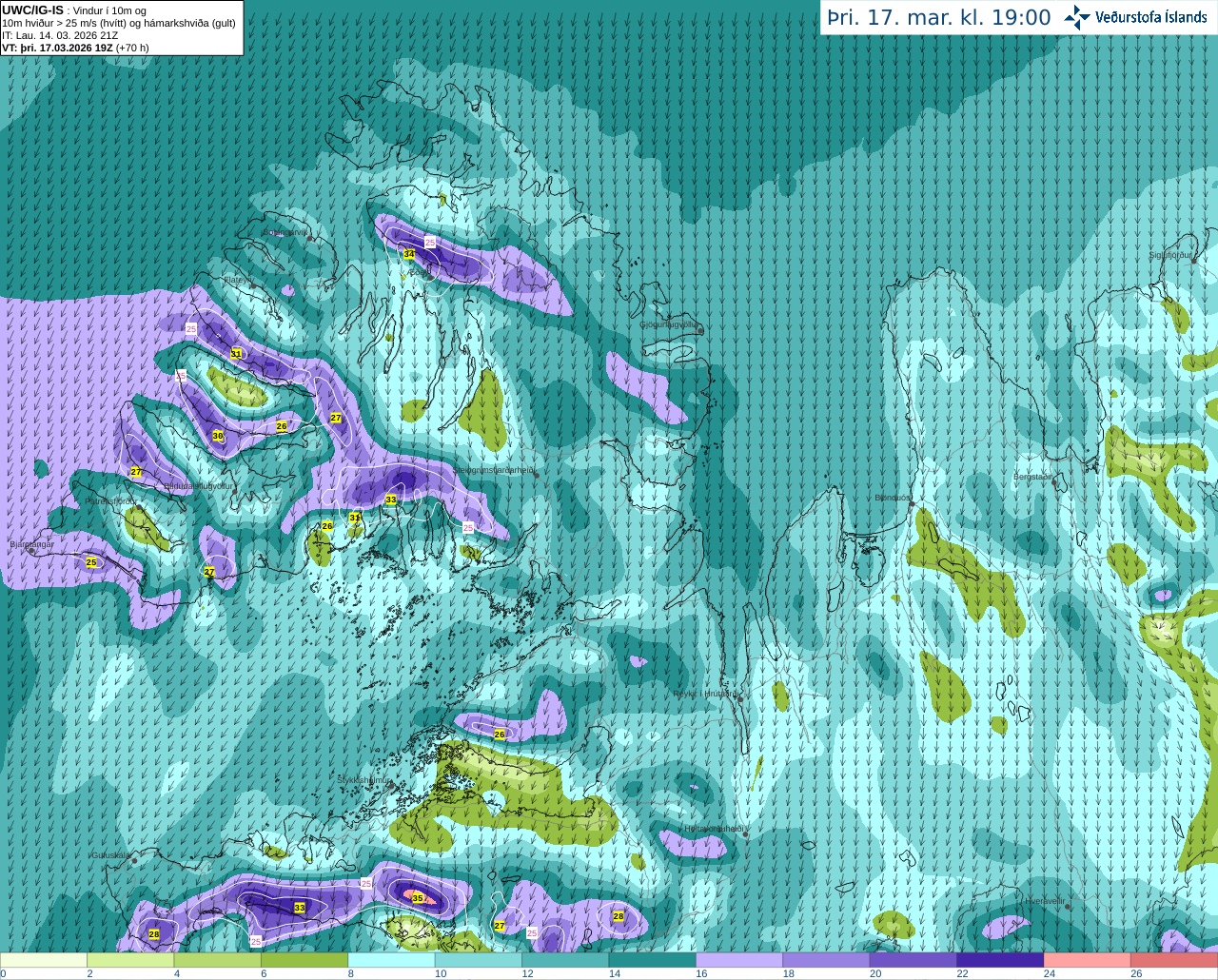The width and height of the screenshot is (1218, 980).
Task: Click the Holtavörðuheiði station label
Action: pos(714,829)
